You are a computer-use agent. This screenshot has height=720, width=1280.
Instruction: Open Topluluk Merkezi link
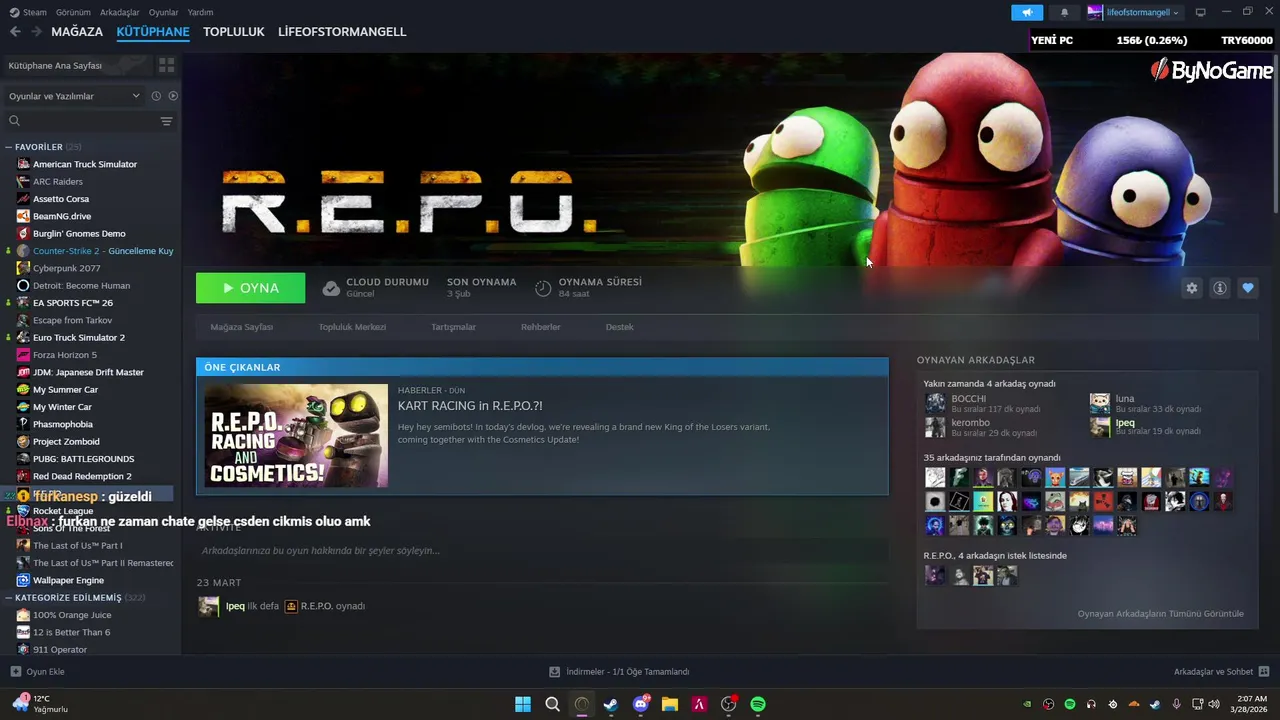pos(352,327)
